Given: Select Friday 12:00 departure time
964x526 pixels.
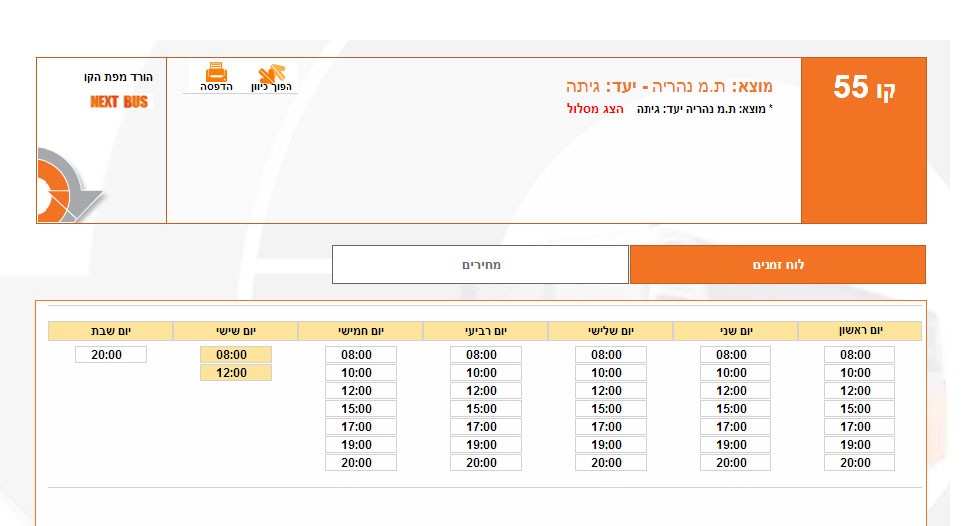Looking at the screenshot, I should [x=236, y=373].
